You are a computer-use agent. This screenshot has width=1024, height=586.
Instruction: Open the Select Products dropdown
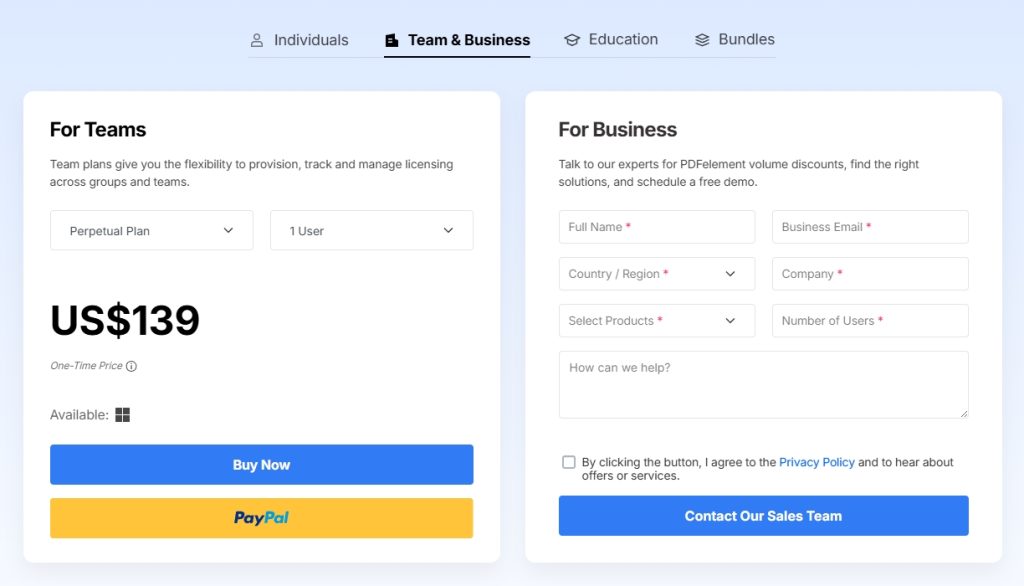657,321
